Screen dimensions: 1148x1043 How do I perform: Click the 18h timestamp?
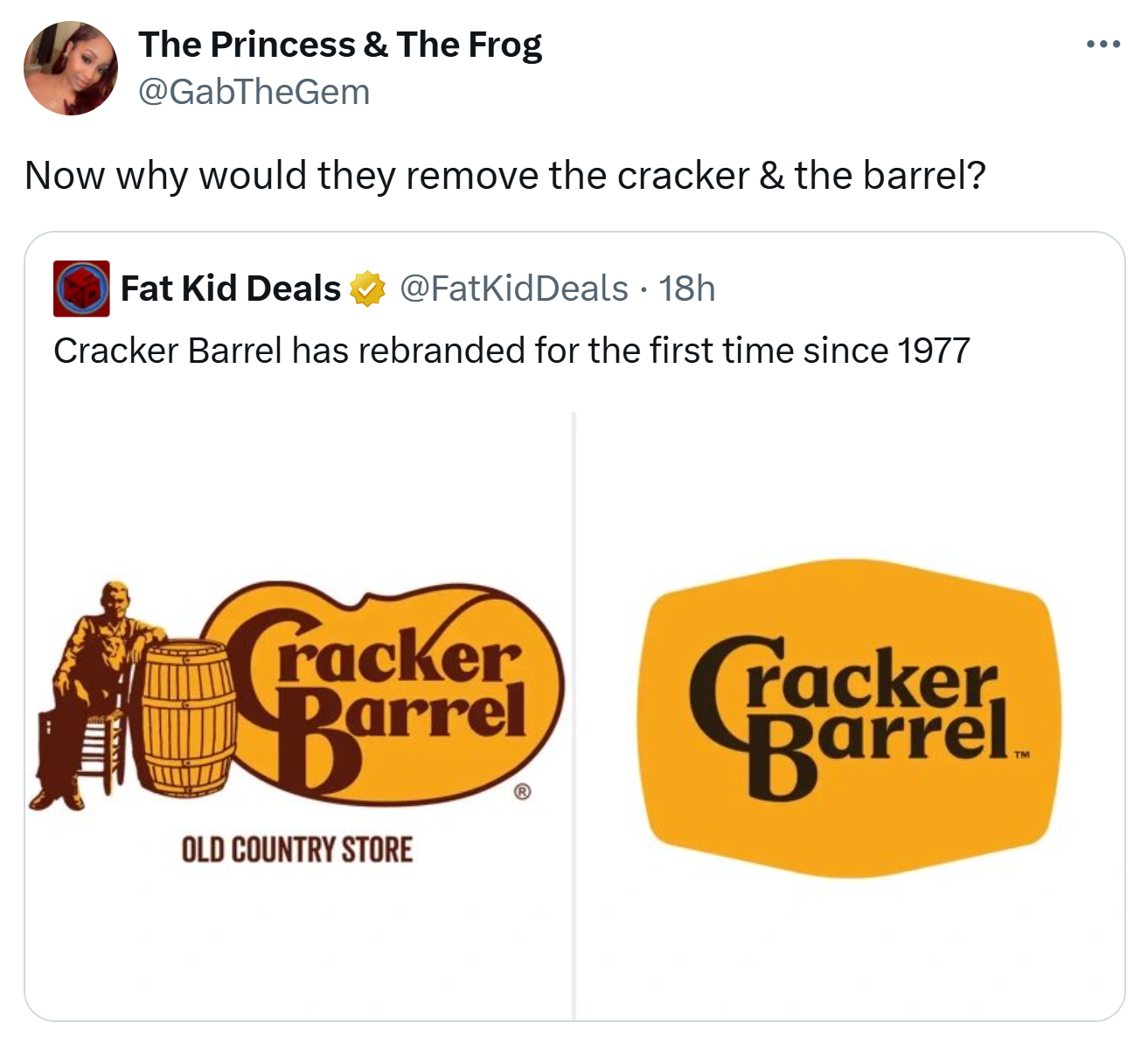tap(687, 289)
